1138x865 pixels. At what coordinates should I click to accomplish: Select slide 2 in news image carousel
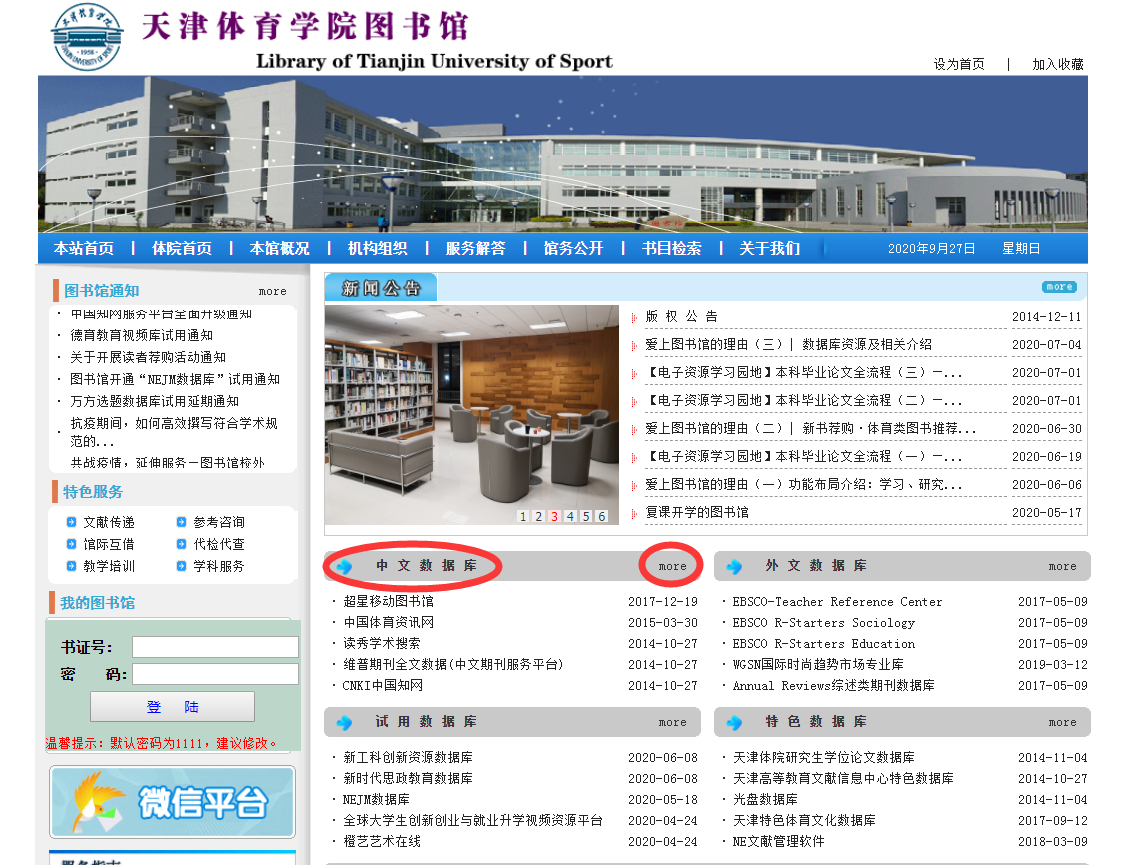pos(539,516)
